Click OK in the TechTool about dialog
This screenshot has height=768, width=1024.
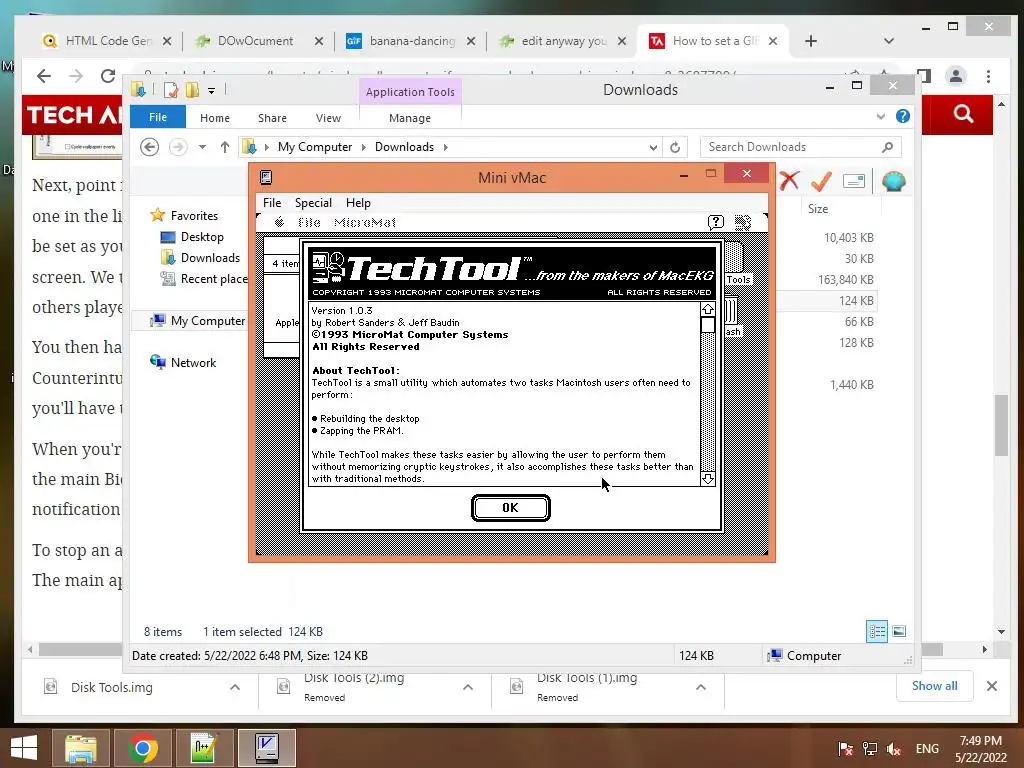click(x=510, y=507)
